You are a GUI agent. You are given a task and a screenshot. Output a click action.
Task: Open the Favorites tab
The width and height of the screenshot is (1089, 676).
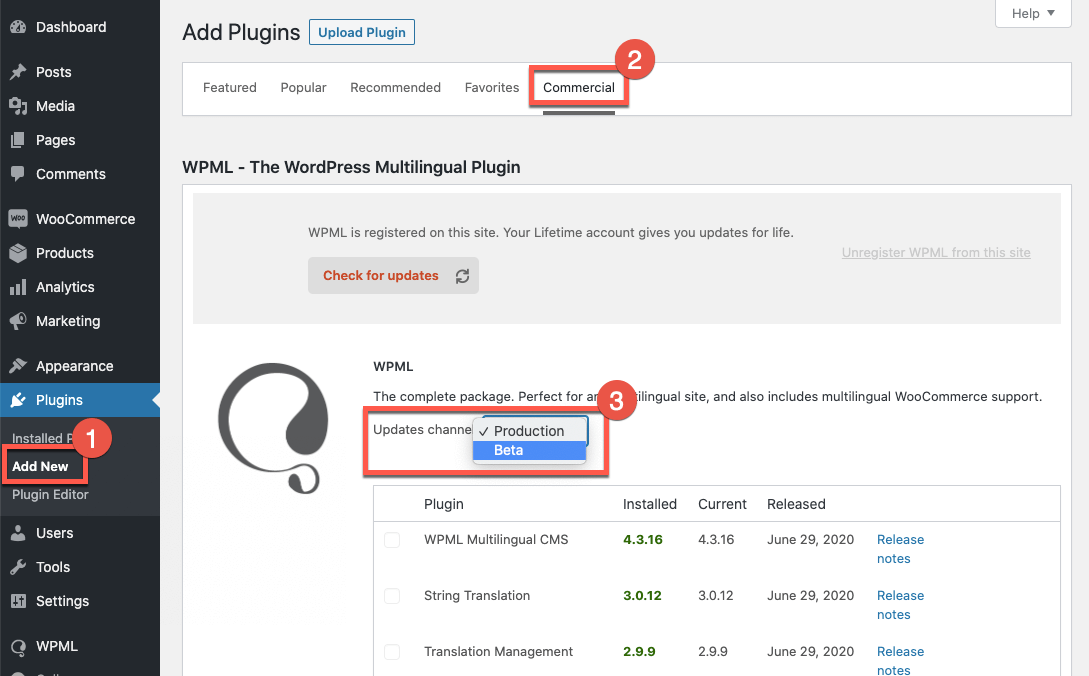coord(492,88)
